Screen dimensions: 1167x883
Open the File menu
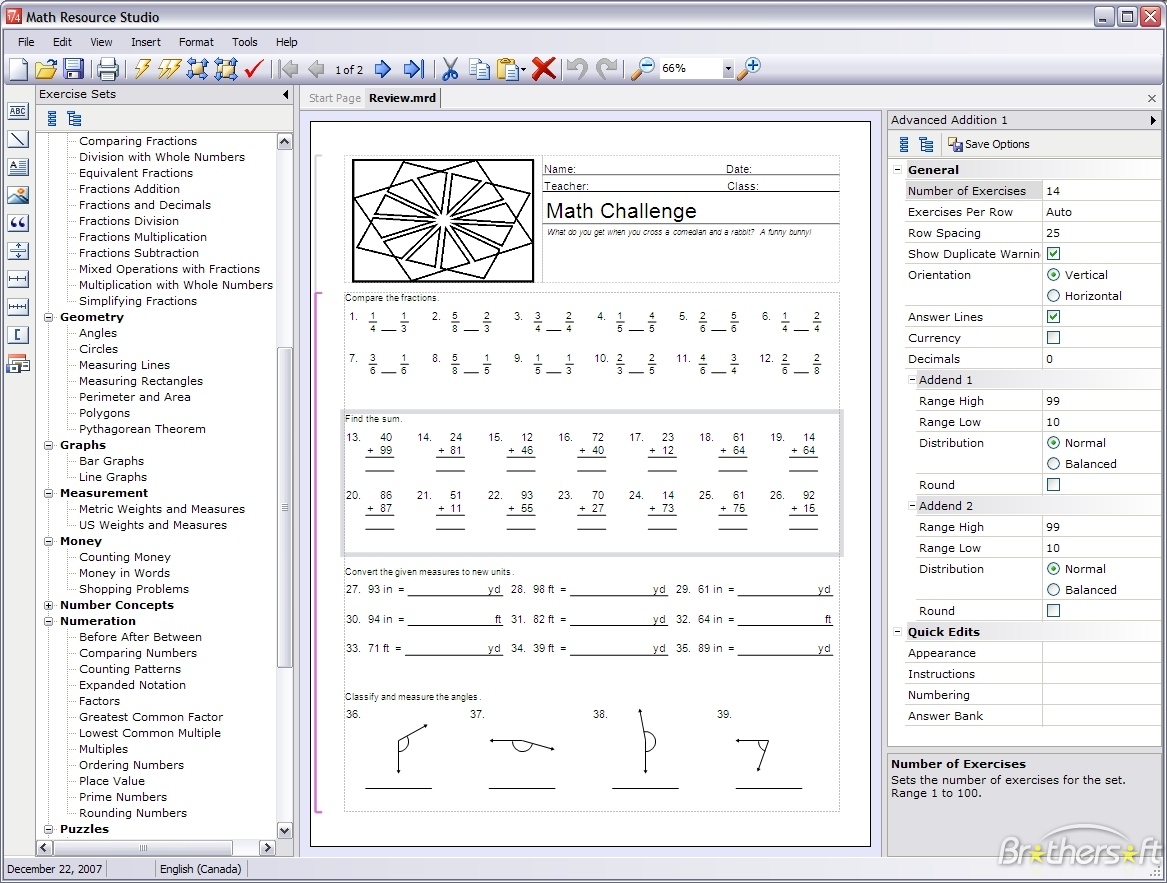pos(26,42)
